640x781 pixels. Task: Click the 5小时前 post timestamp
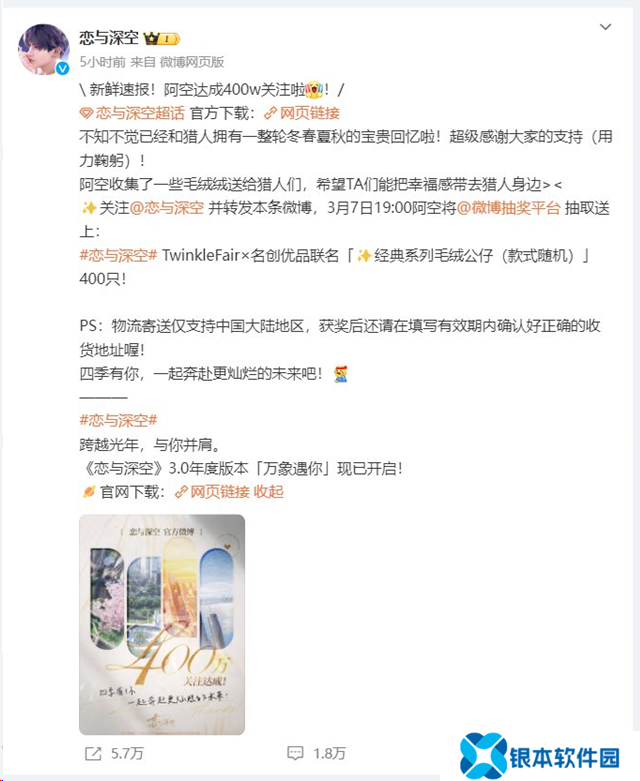[103, 62]
